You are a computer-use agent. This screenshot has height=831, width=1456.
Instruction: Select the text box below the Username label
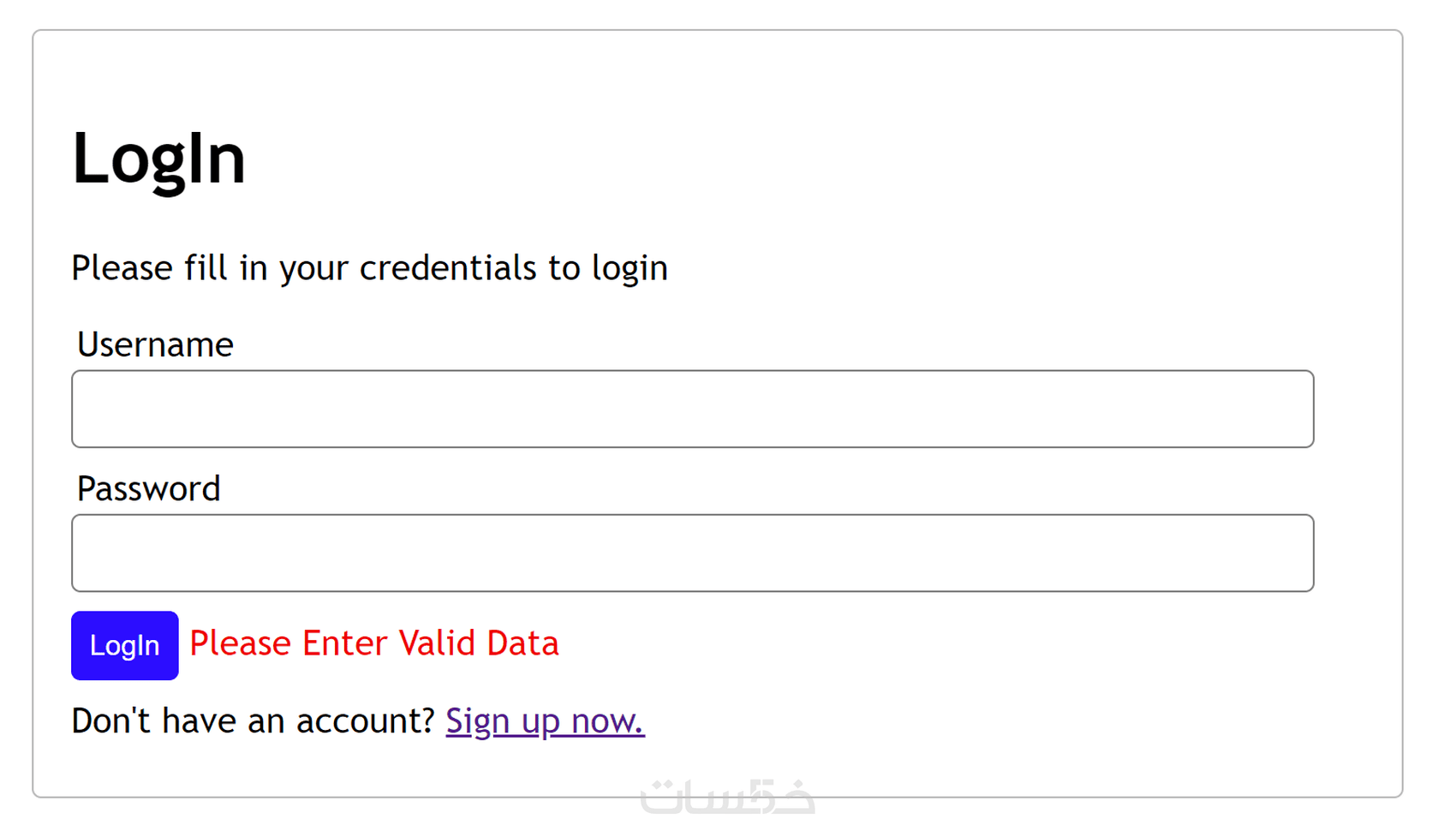[x=692, y=409]
